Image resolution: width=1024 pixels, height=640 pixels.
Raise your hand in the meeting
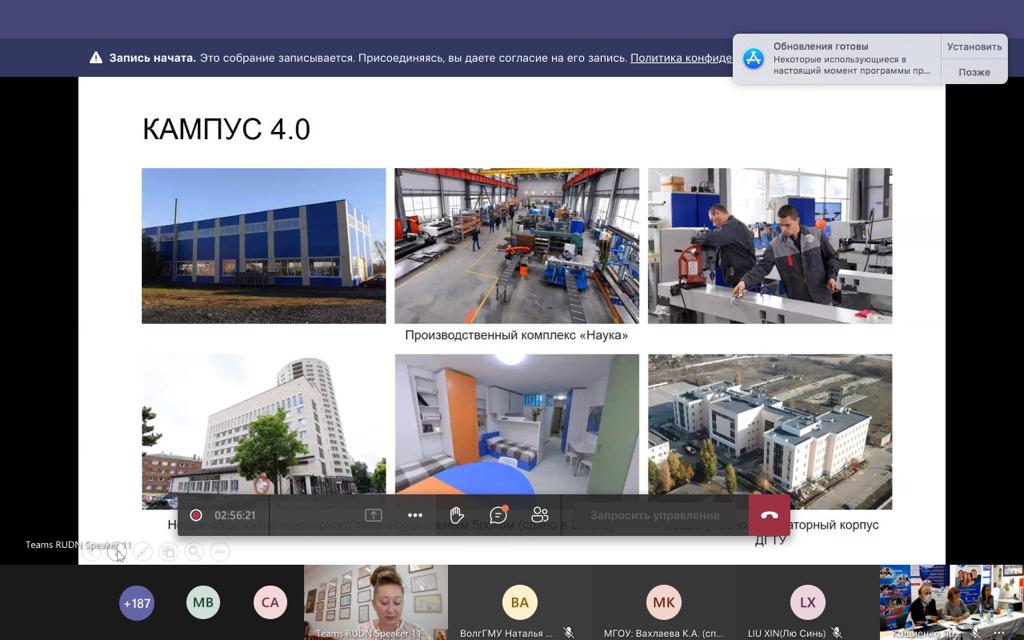coord(456,515)
